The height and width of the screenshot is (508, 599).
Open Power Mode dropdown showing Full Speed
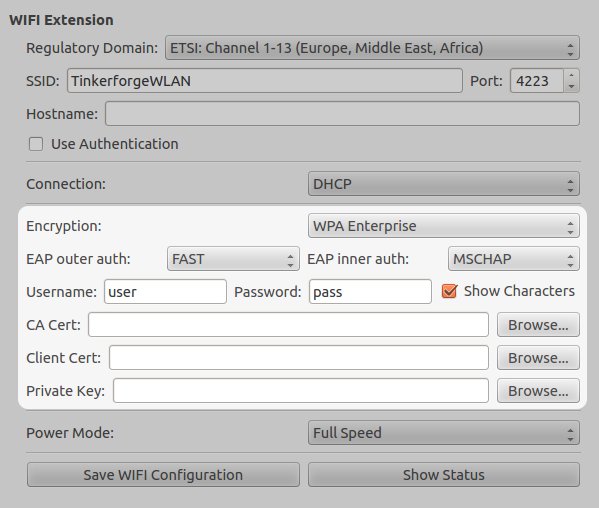click(444, 433)
